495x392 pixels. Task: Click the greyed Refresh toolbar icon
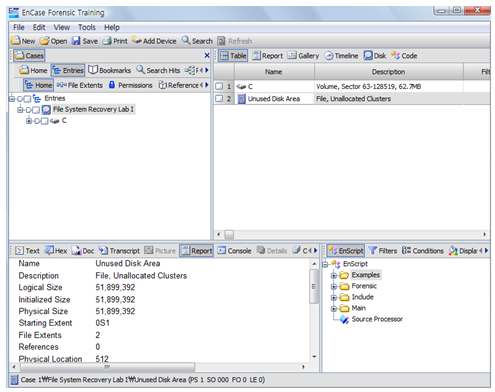[x=235, y=41]
